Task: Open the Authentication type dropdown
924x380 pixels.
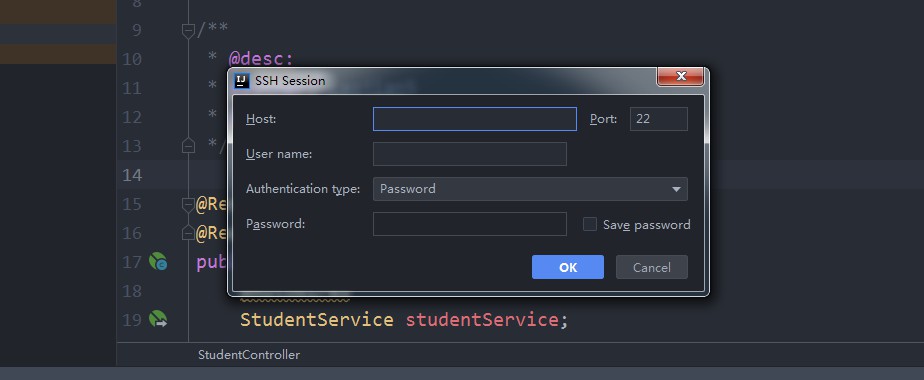Action: (x=530, y=189)
